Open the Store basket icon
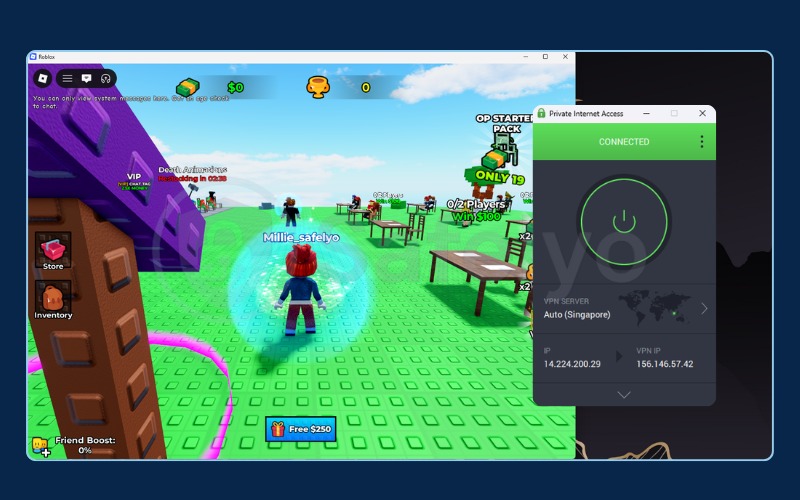This screenshot has height=500, width=800. pyautogui.click(x=53, y=251)
